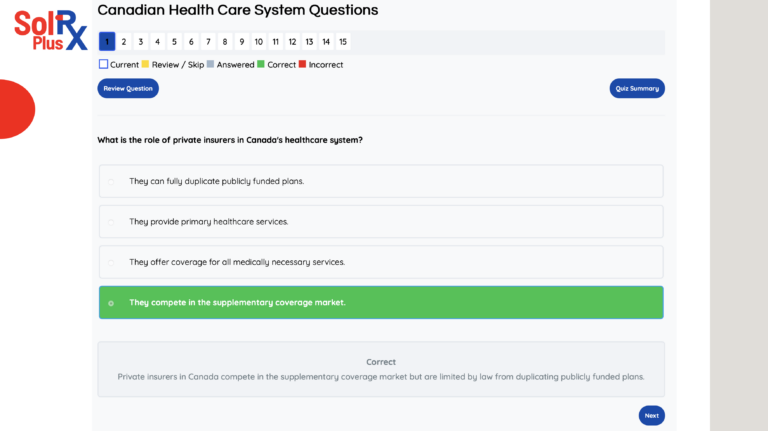The width and height of the screenshot is (768, 431).
Task: Go to question 9
Action: 242,42
